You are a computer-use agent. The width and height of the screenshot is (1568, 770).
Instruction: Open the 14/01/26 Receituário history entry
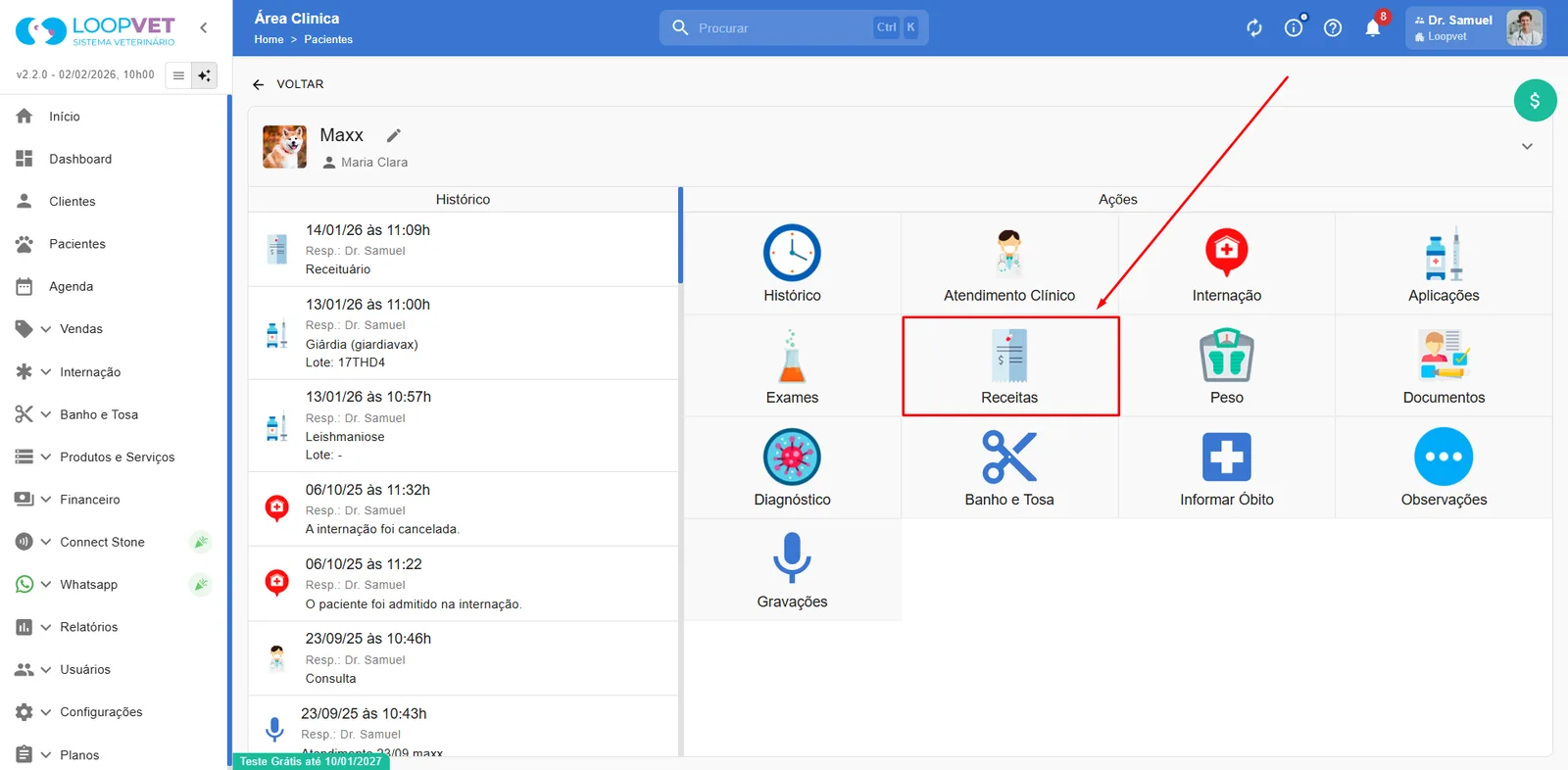pos(464,250)
